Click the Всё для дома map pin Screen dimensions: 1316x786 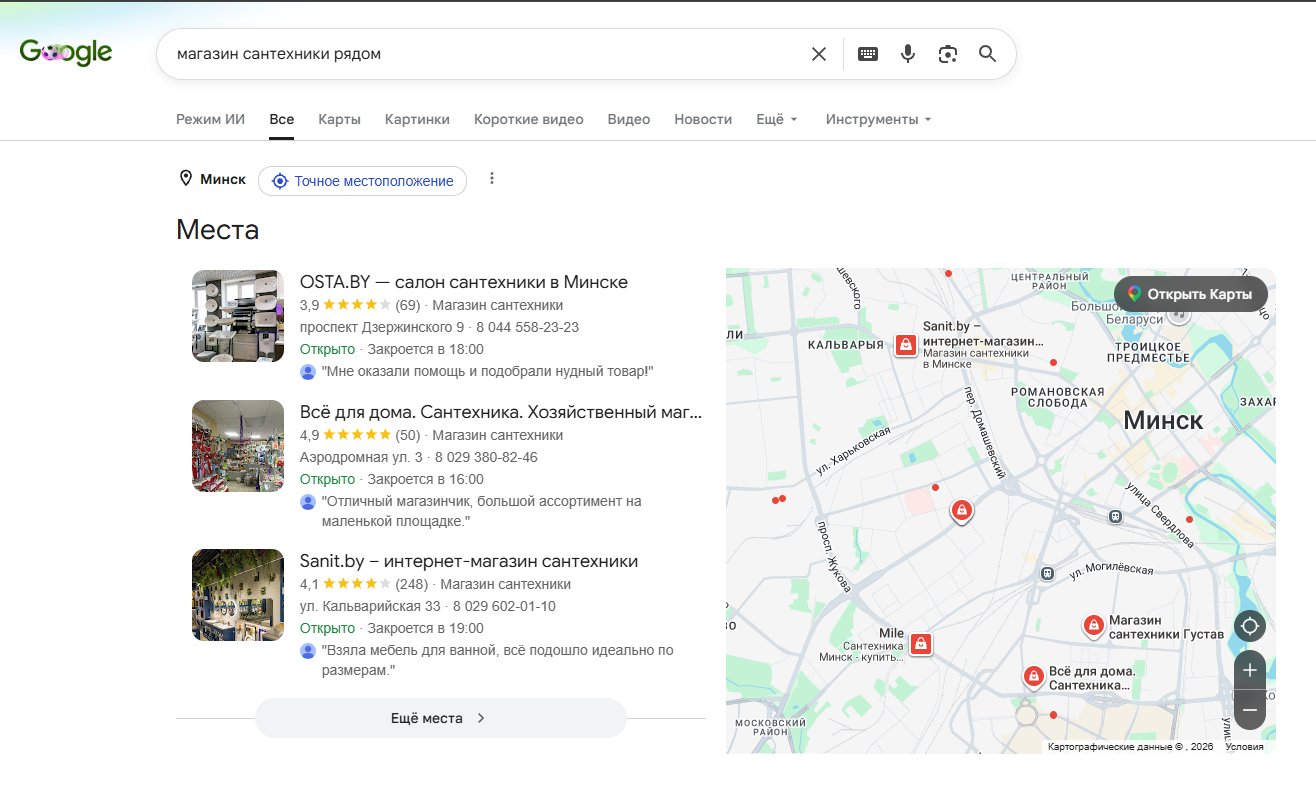tap(1033, 676)
